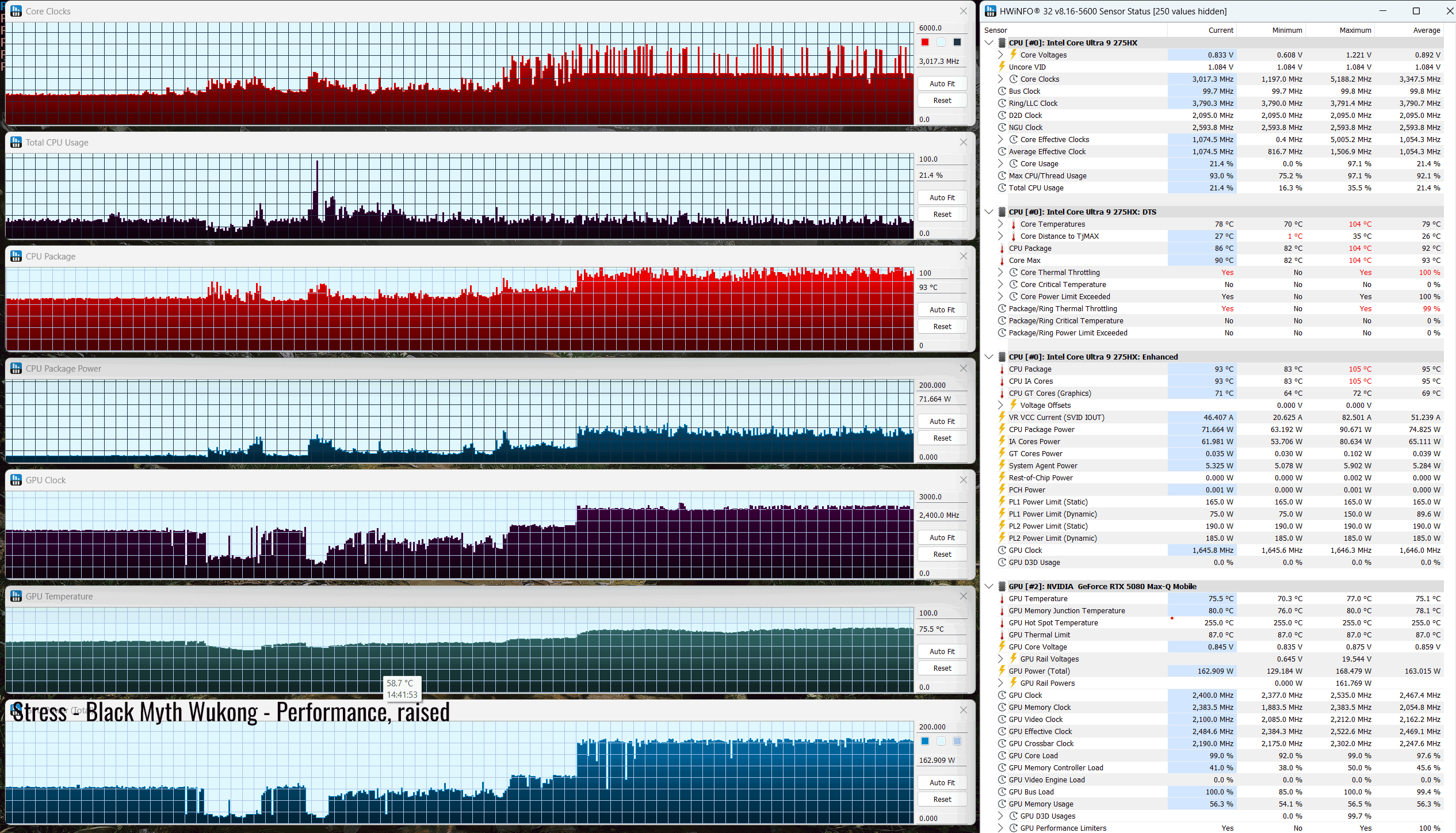Click thermometer icon next to Core Max
Viewport: 1456px width, 833px height.
(x=1002, y=260)
